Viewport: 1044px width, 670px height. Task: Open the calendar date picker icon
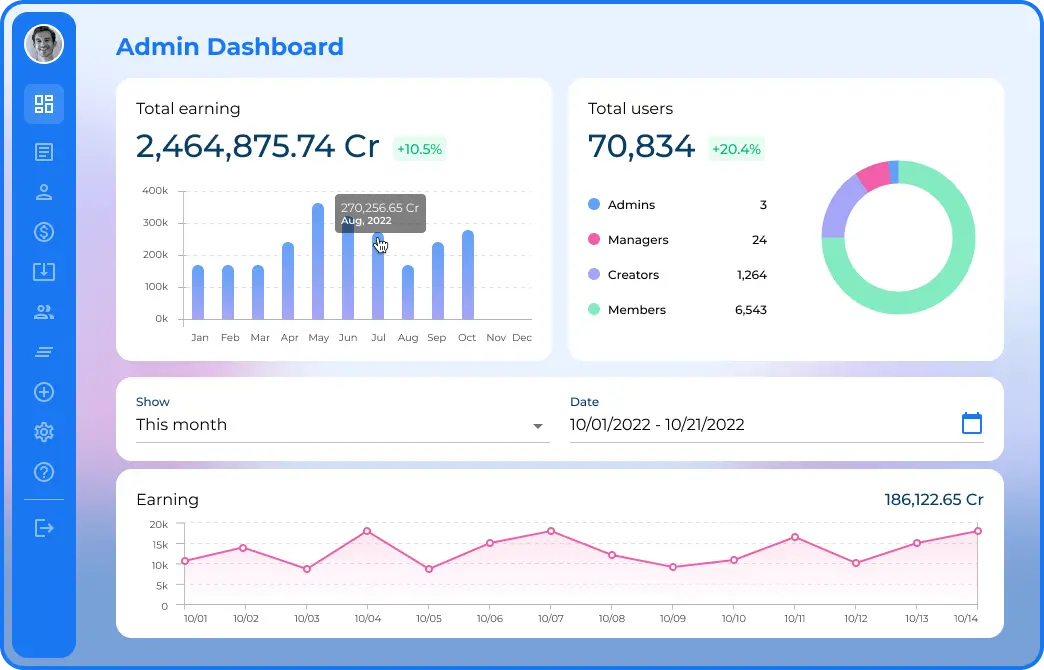pos(971,423)
